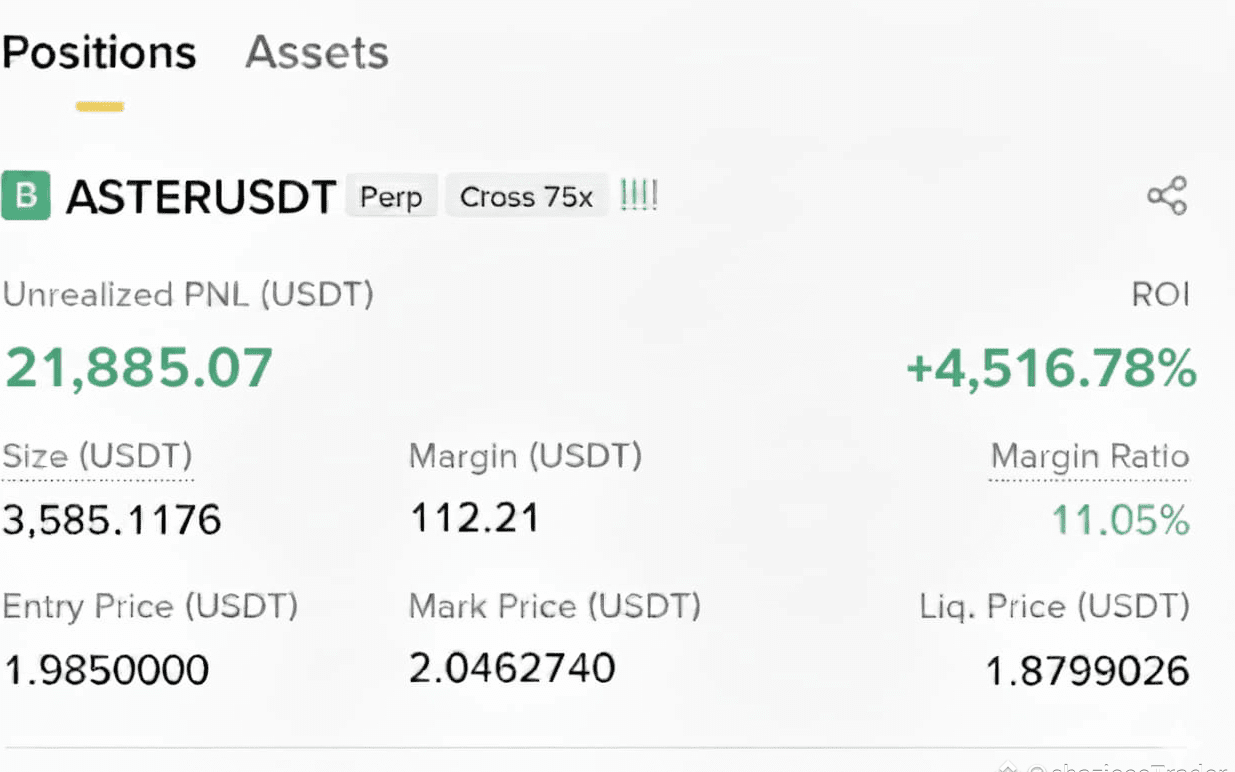Click the green B buy-side icon
The width and height of the screenshot is (1235, 772).
coord(26,196)
